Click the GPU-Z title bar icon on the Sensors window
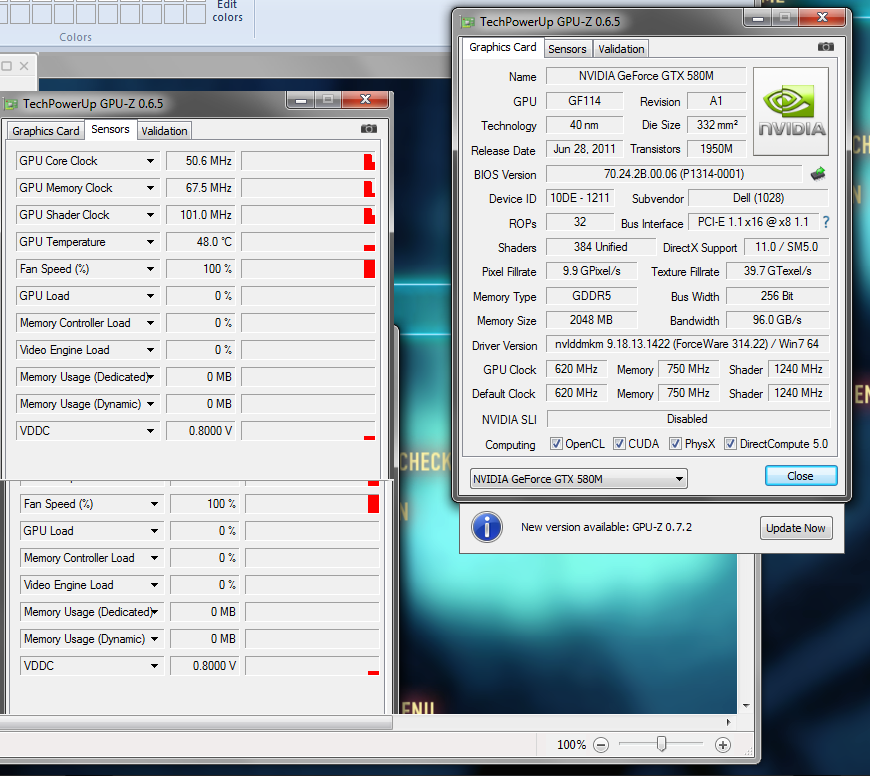Image resolution: width=870 pixels, height=776 pixels. [x=10, y=104]
